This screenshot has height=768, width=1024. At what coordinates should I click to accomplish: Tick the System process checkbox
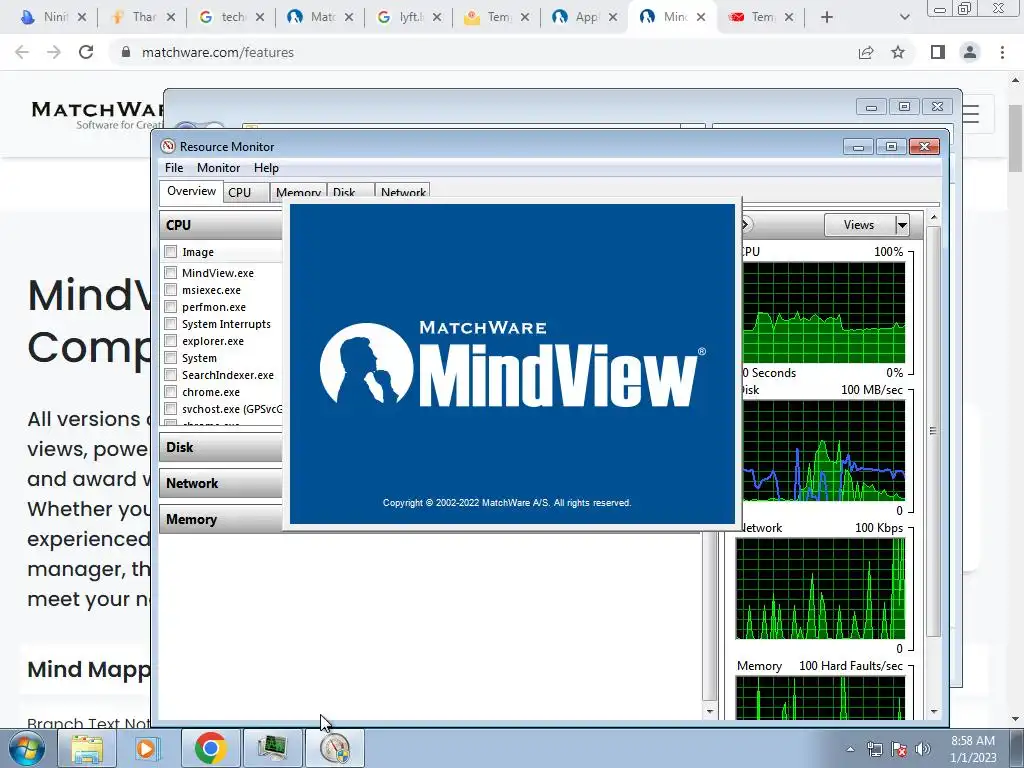coord(170,357)
